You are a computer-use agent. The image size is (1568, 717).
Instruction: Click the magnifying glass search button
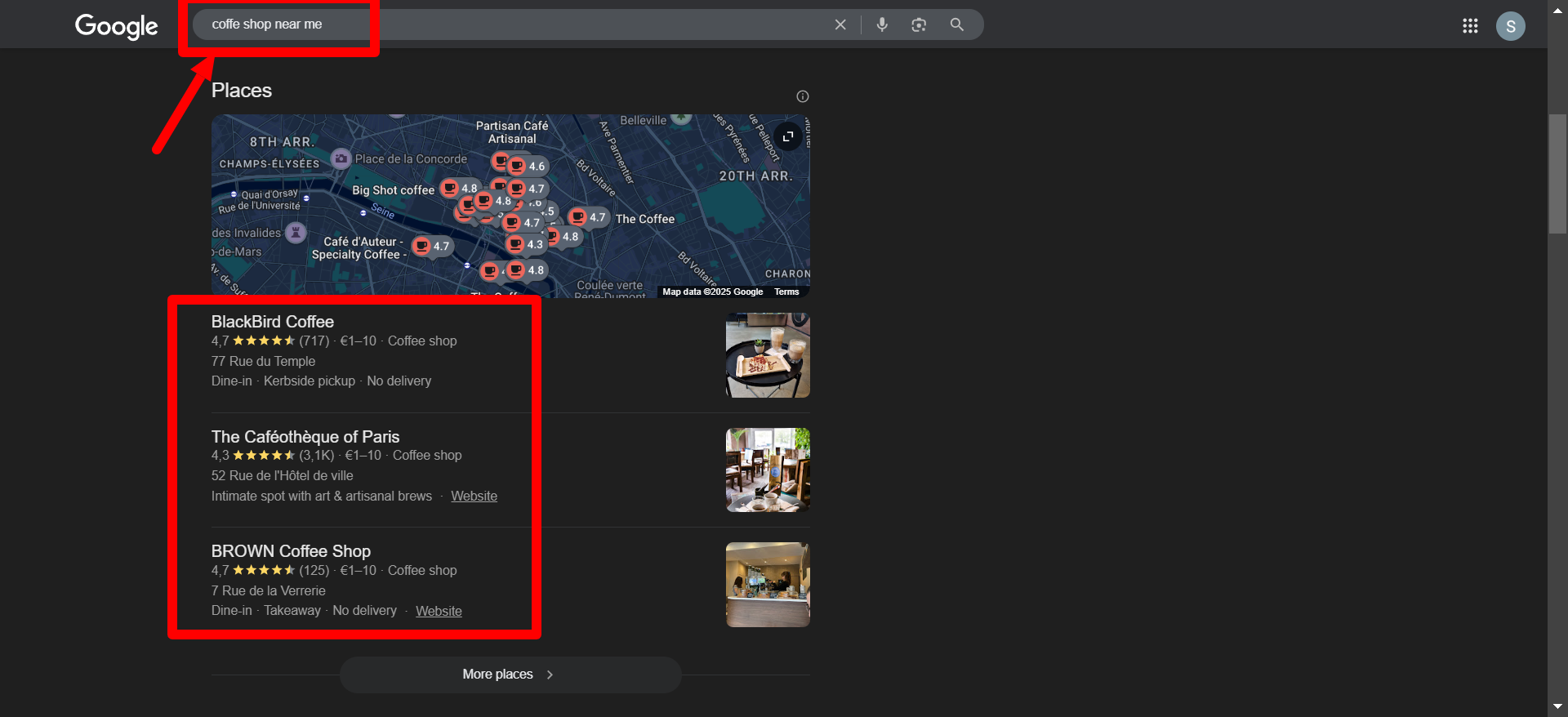957,24
